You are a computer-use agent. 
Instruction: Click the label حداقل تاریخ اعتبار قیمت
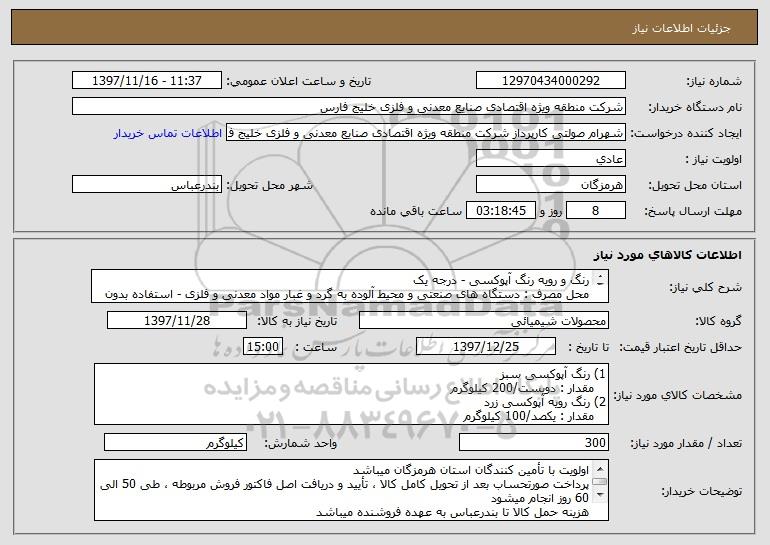[681, 347]
